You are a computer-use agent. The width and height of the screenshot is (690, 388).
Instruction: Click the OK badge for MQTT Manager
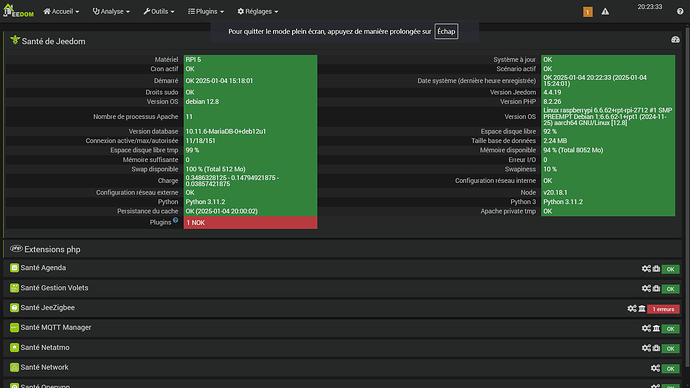coord(670,329)
